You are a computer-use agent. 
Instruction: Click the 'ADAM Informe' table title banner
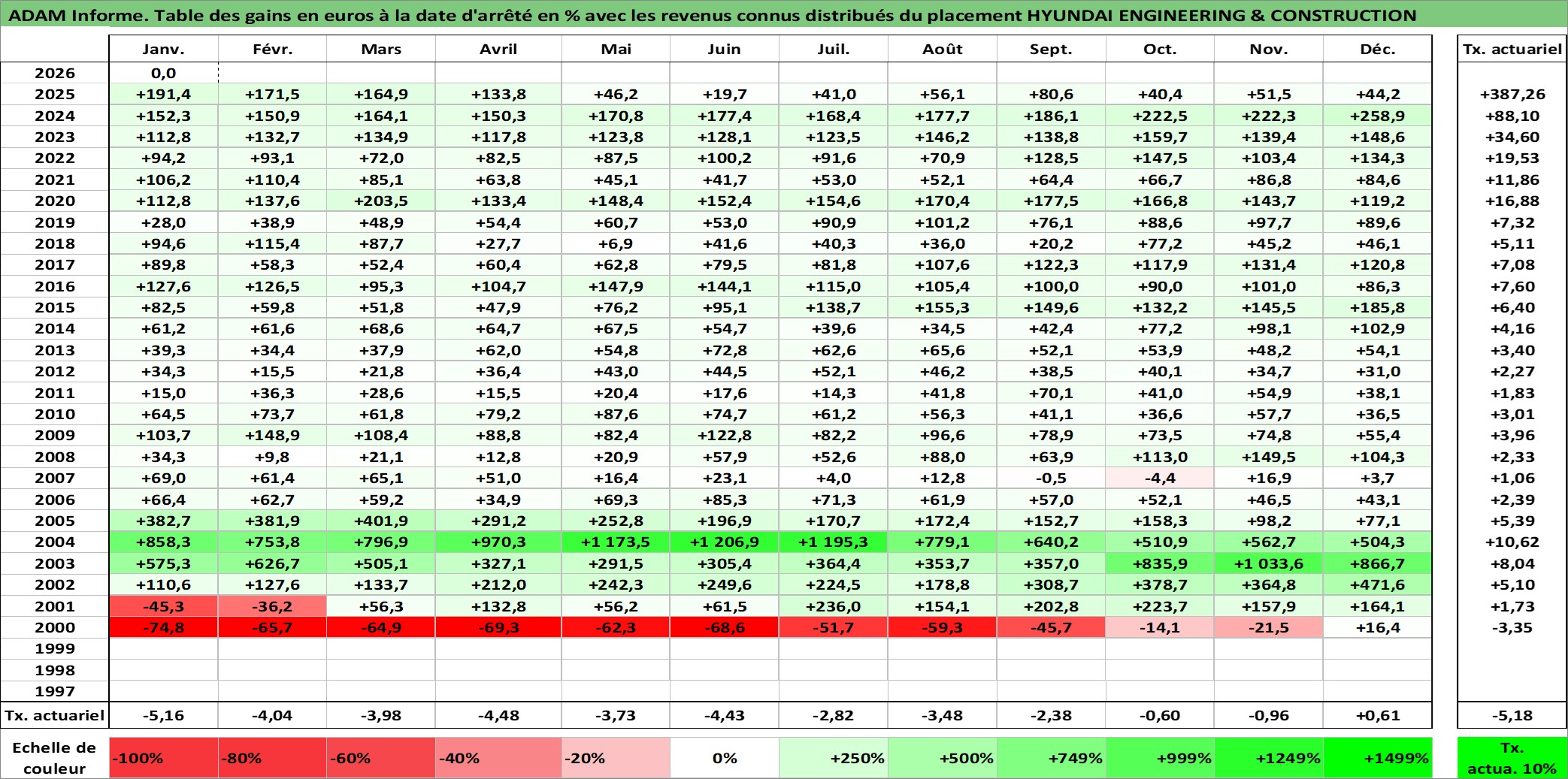pos(784,14)
